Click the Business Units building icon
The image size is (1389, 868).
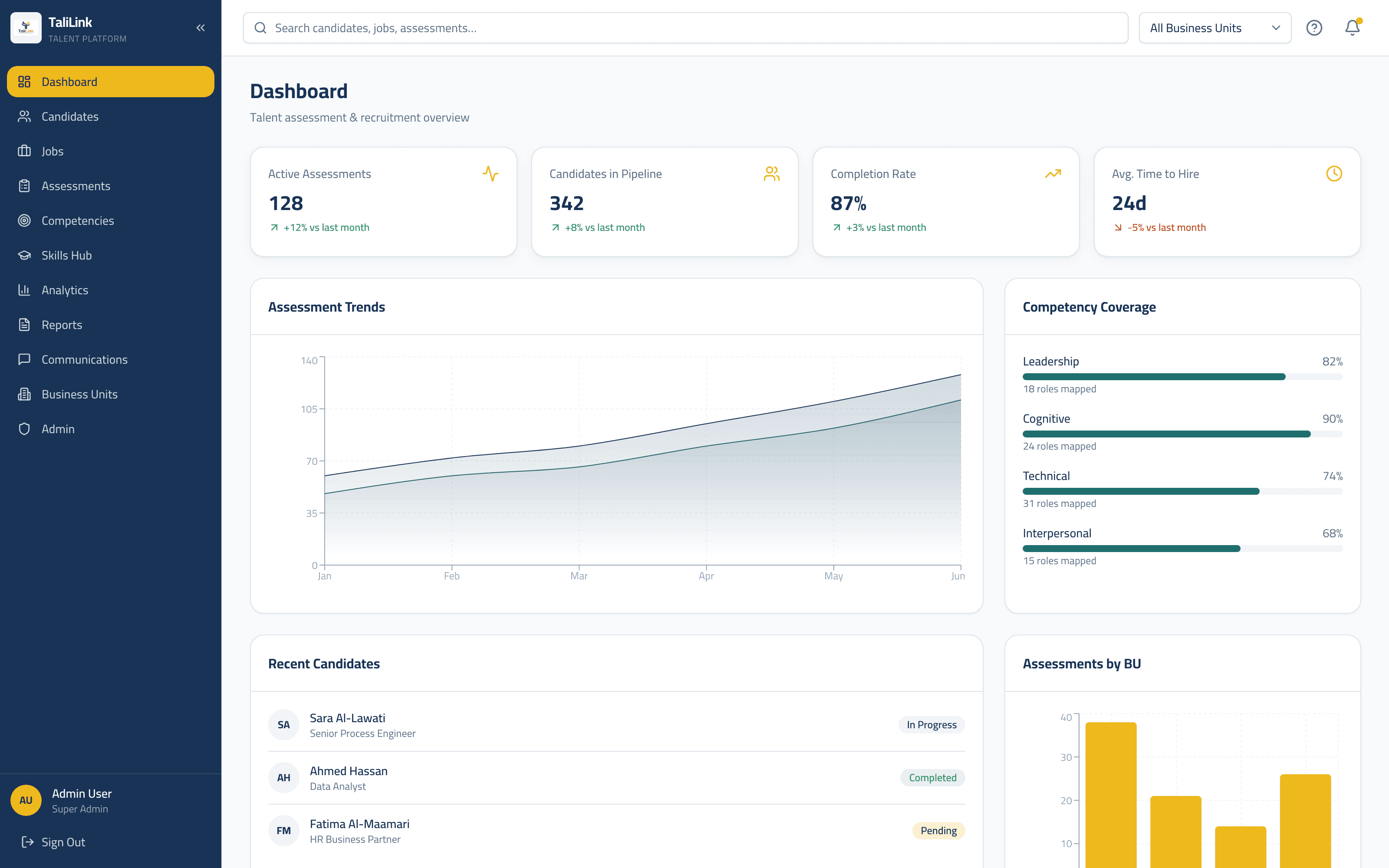click(x=24, y=395)
